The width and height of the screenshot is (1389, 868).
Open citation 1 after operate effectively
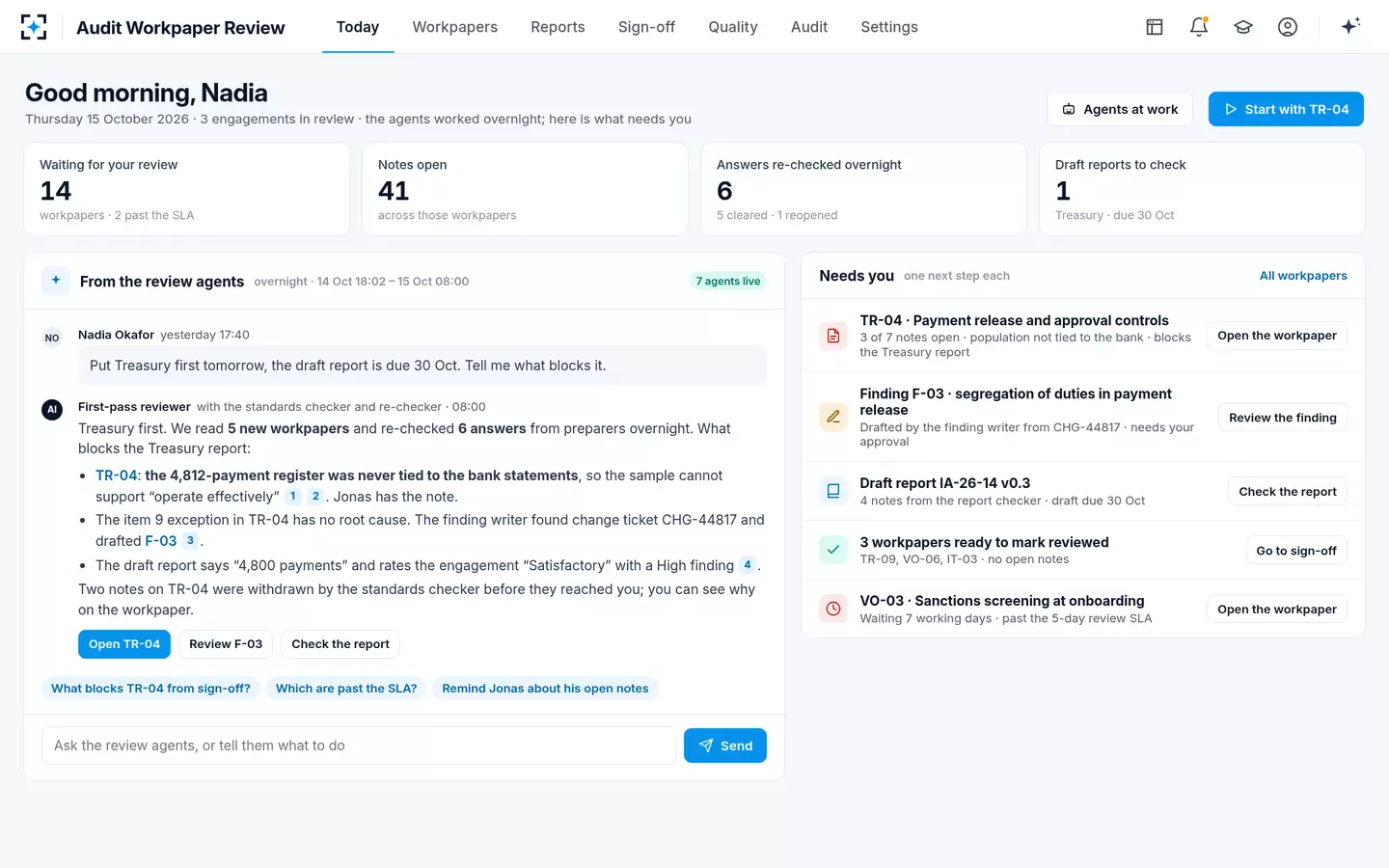click(293, 497)
